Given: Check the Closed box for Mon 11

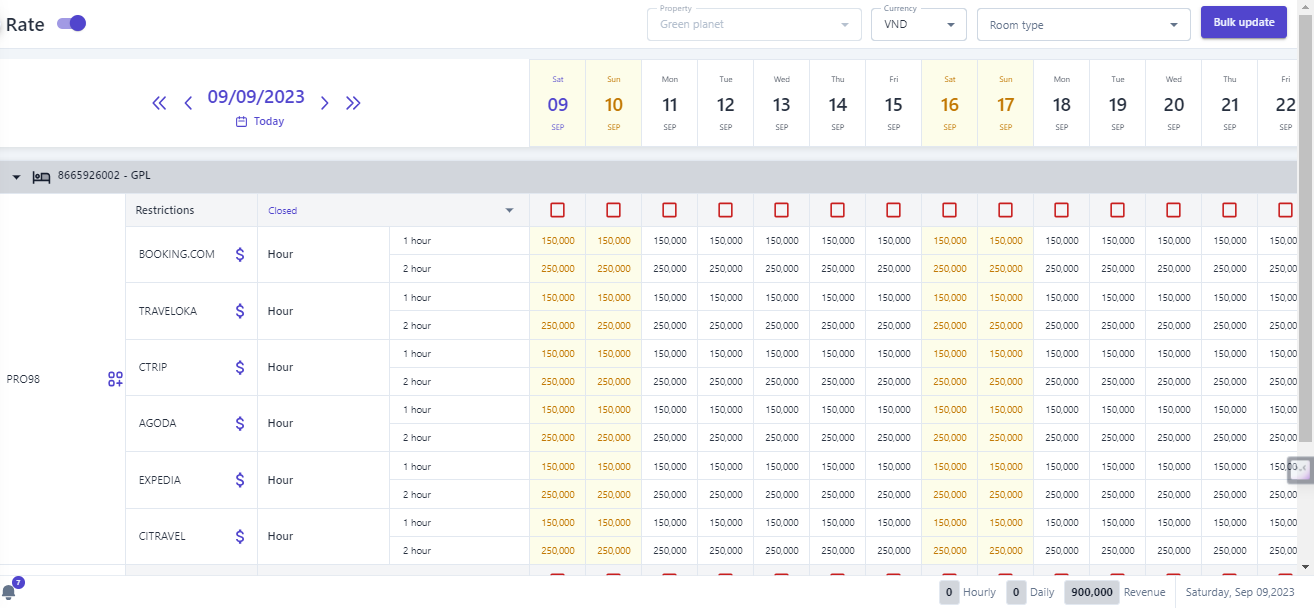Looking at the screenshot, I should pyautogui.click(x=670, y=210).
